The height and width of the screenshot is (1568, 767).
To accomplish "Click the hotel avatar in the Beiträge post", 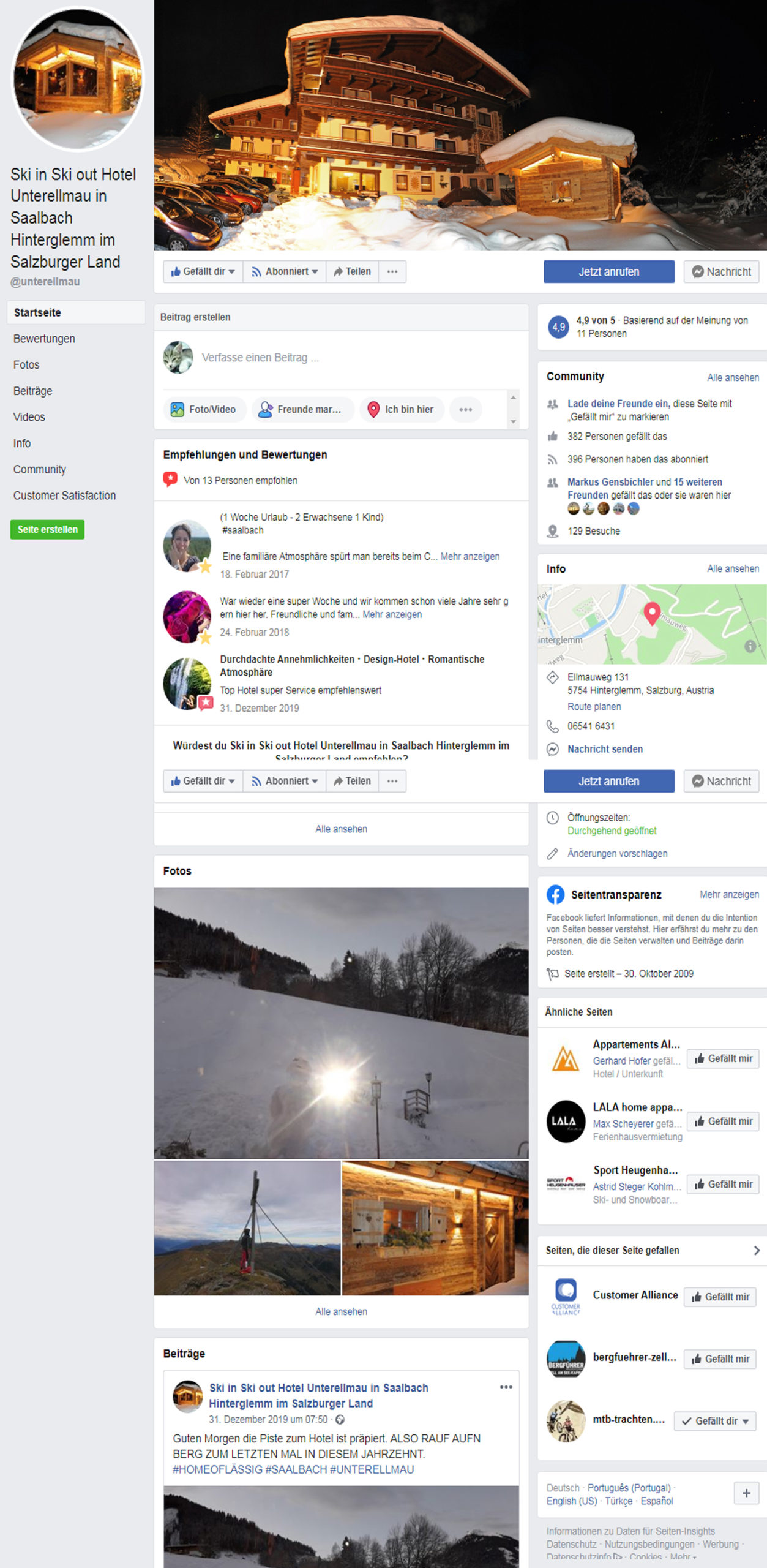I will (187, 1396).
